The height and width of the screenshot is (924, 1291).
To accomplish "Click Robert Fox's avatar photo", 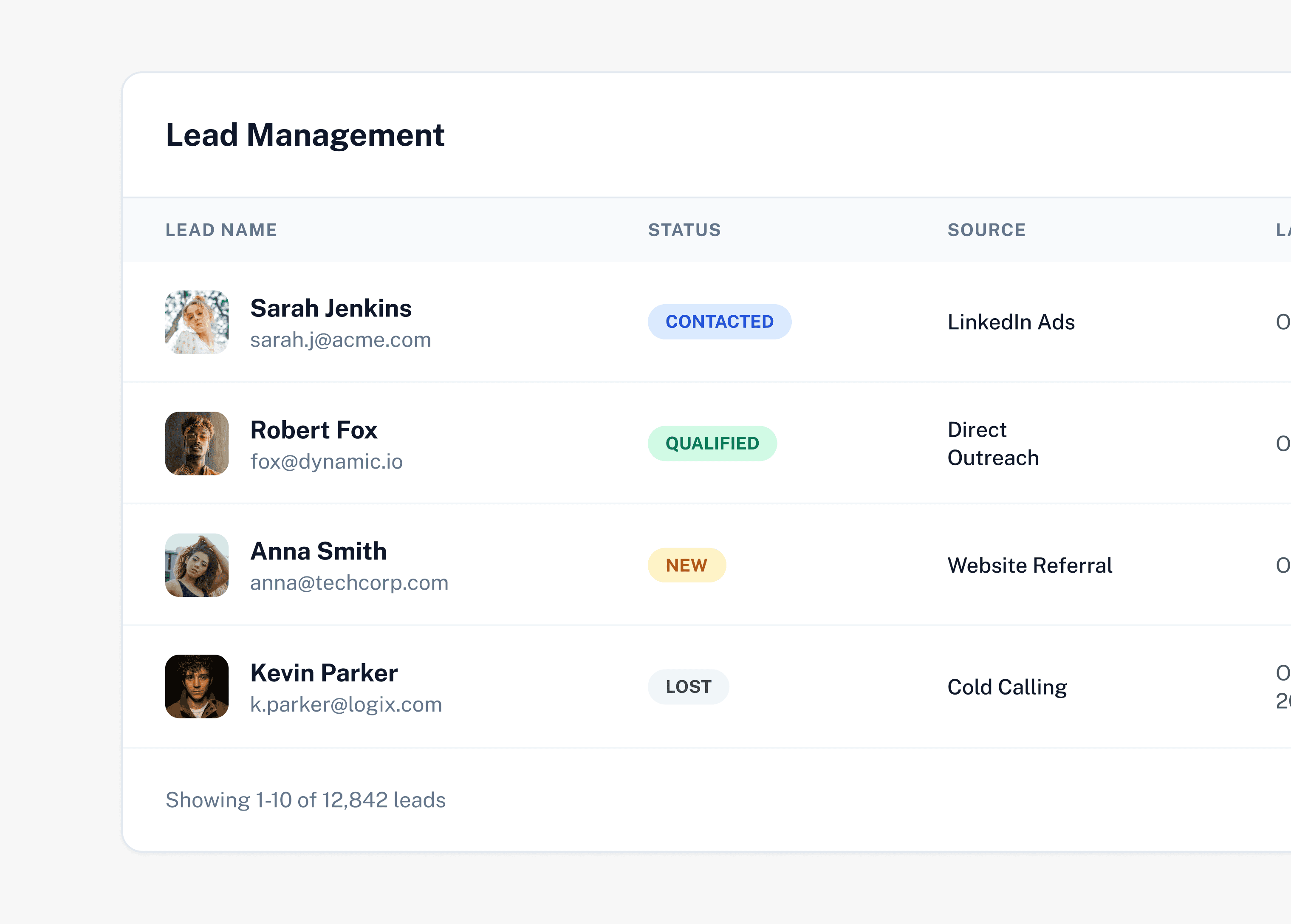I will 197,443.
